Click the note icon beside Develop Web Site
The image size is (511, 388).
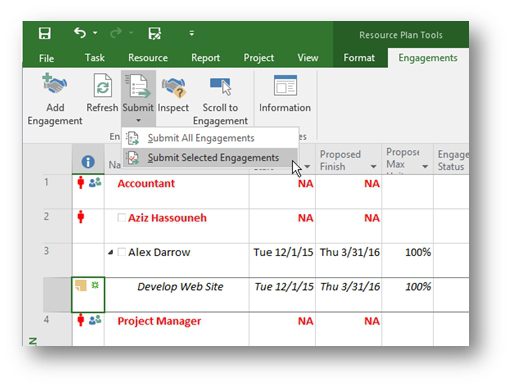pyautogui.click(x=81, y=285)
